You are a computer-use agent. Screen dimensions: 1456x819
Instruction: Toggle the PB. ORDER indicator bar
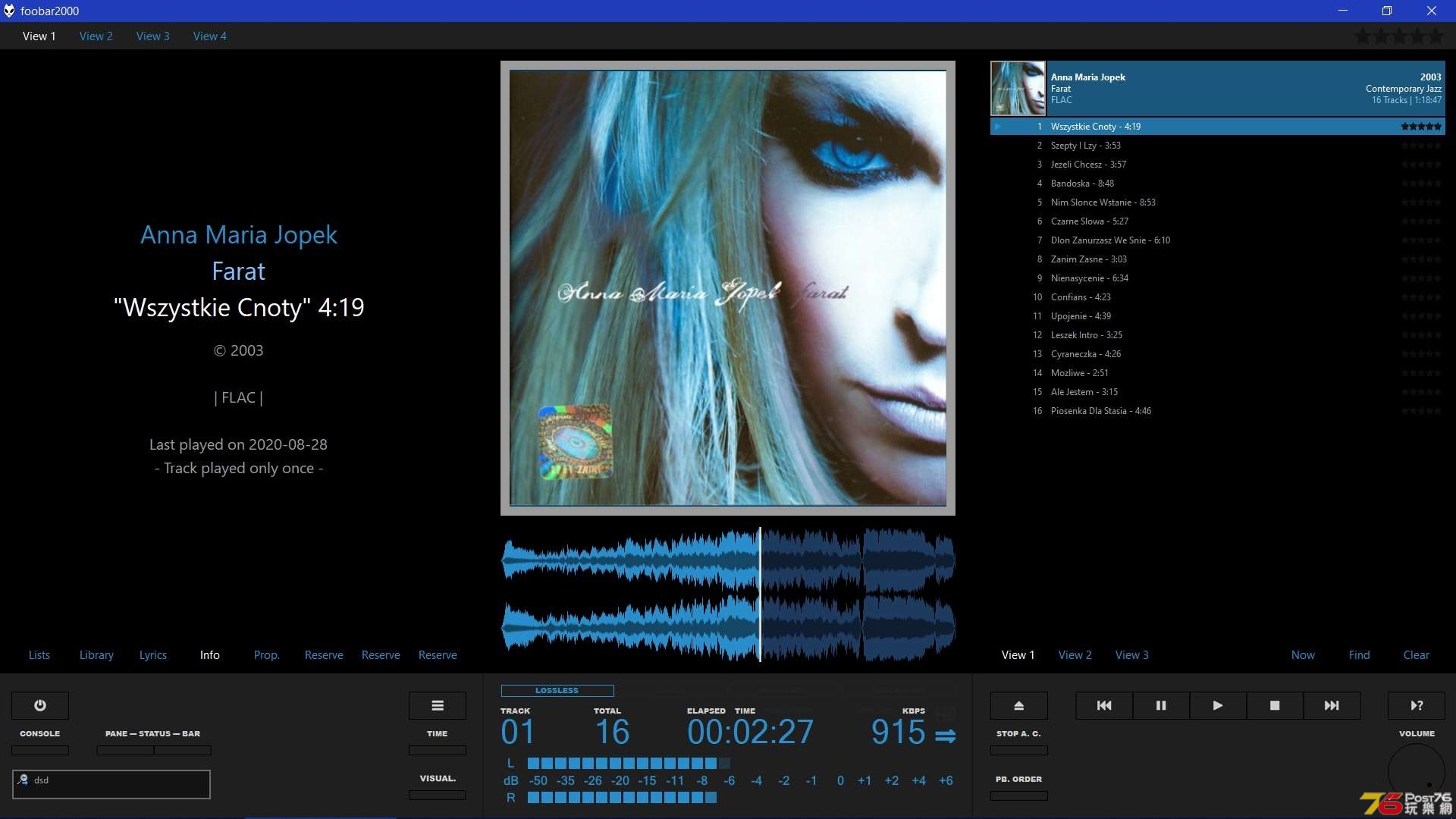pyautogui.click(x=1019, y=795)
